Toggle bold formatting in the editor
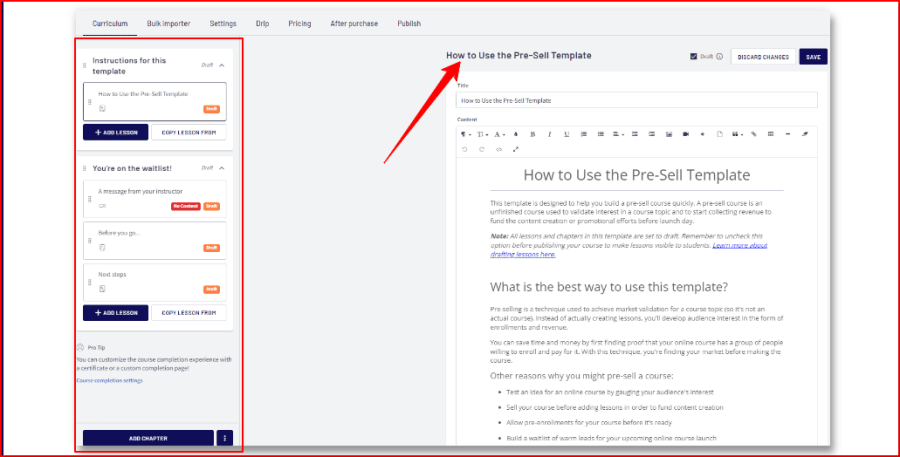900x457 pixels. [x=532, y=134]
